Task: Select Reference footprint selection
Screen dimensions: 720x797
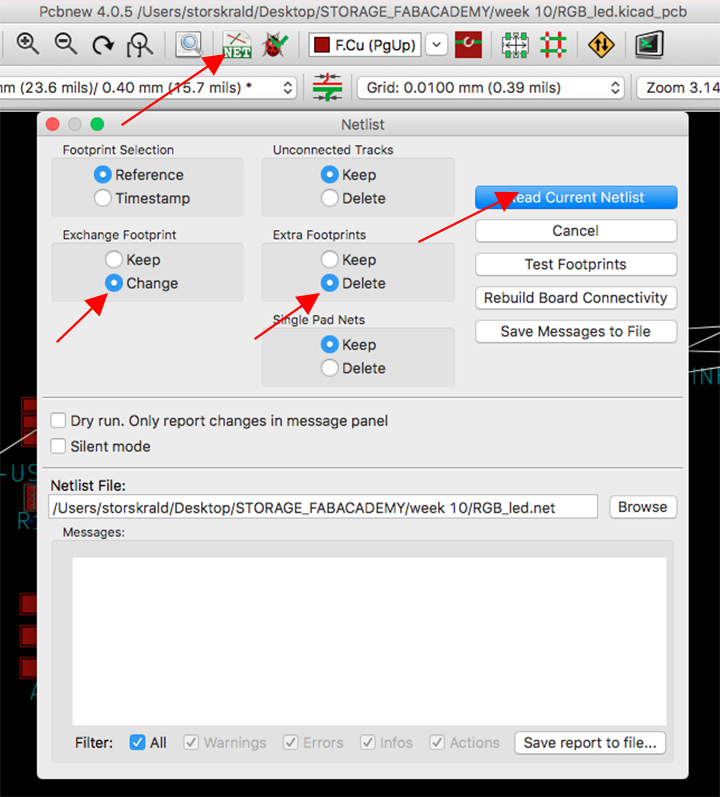Action: (x=103, y=175)
